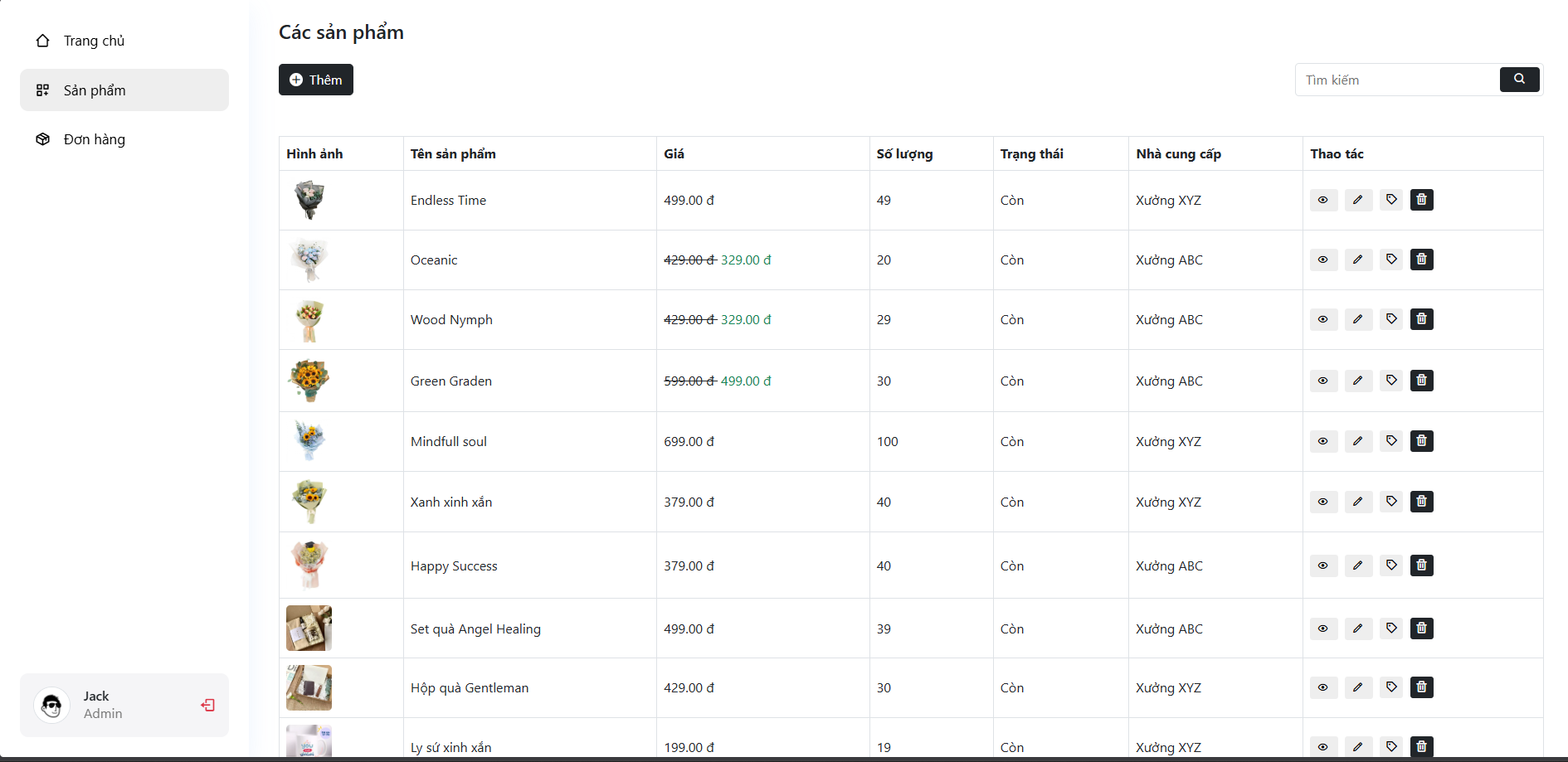Select Sản phẩm in the sidebar

tap(95, 90)
